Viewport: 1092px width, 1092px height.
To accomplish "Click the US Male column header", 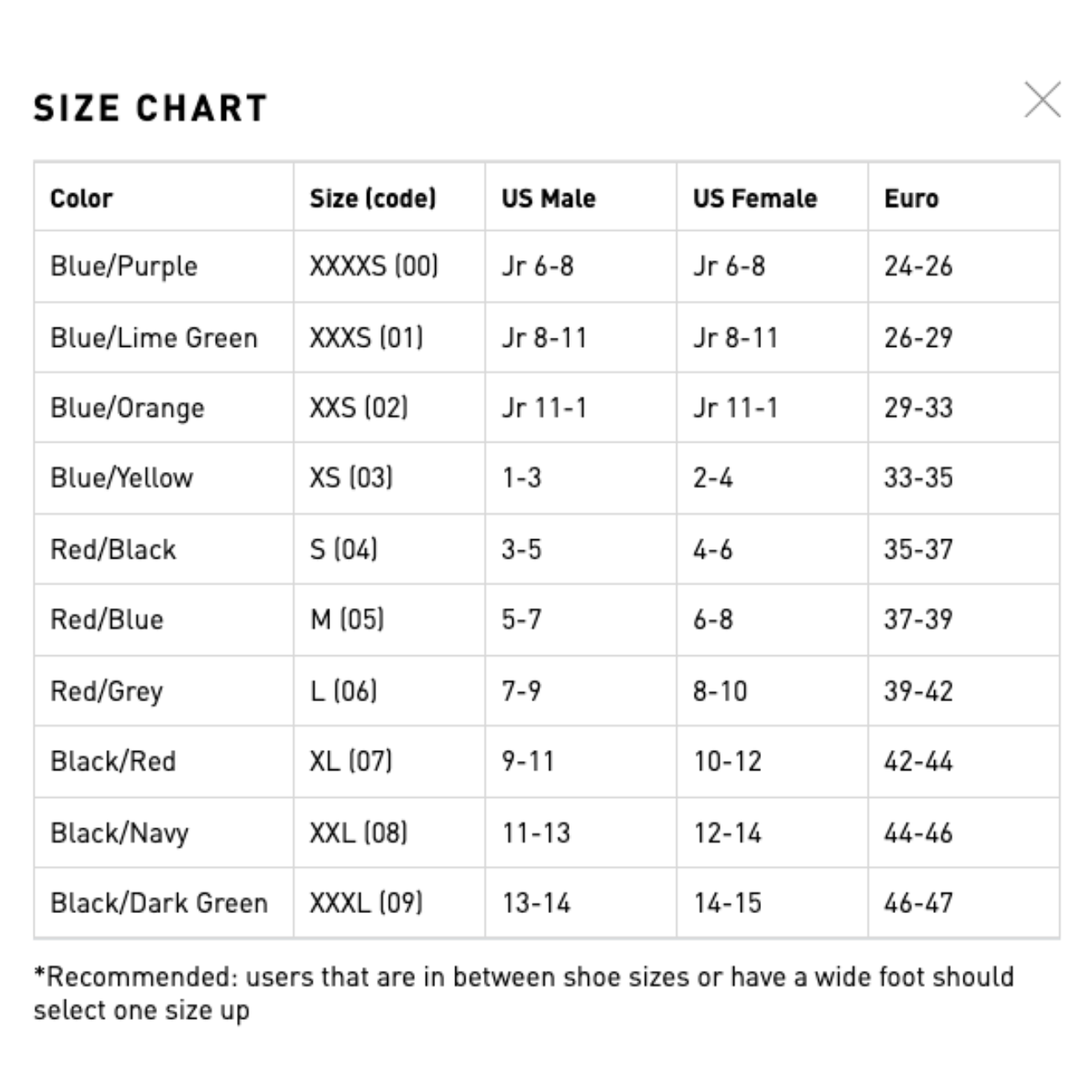I will point(549,198).
